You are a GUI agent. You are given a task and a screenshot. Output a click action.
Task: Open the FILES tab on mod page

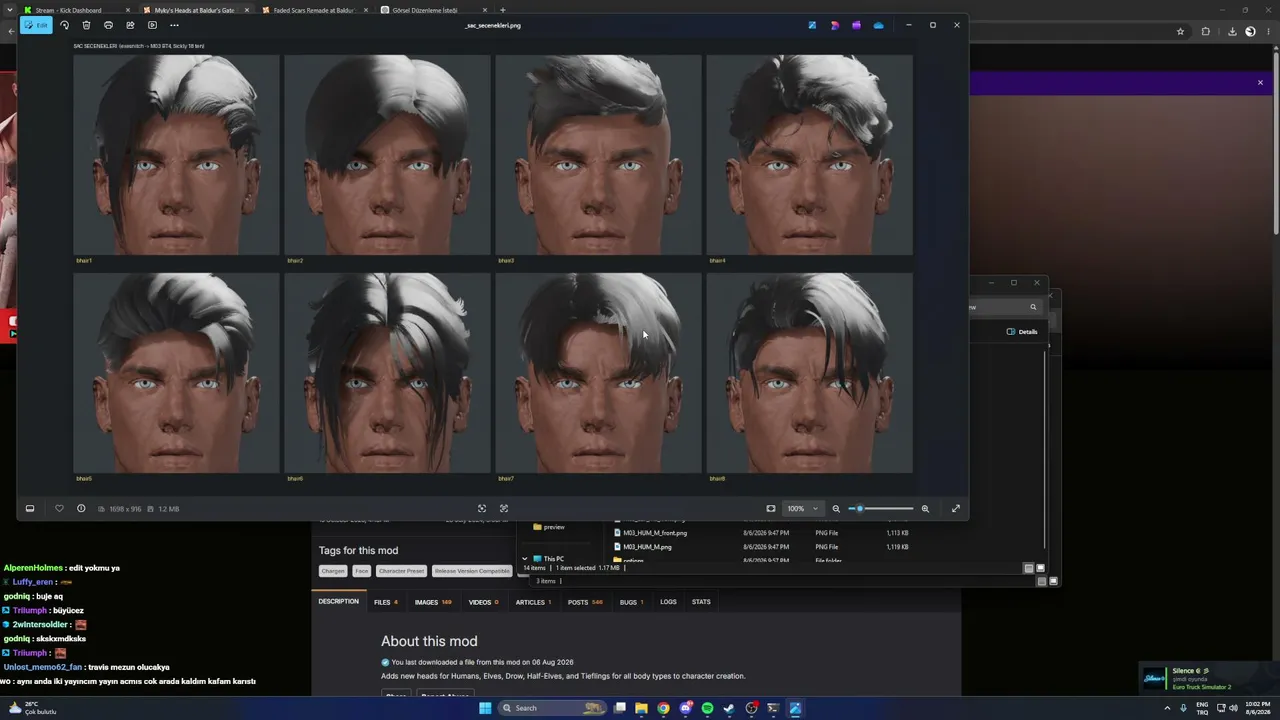tap(385, 602)
